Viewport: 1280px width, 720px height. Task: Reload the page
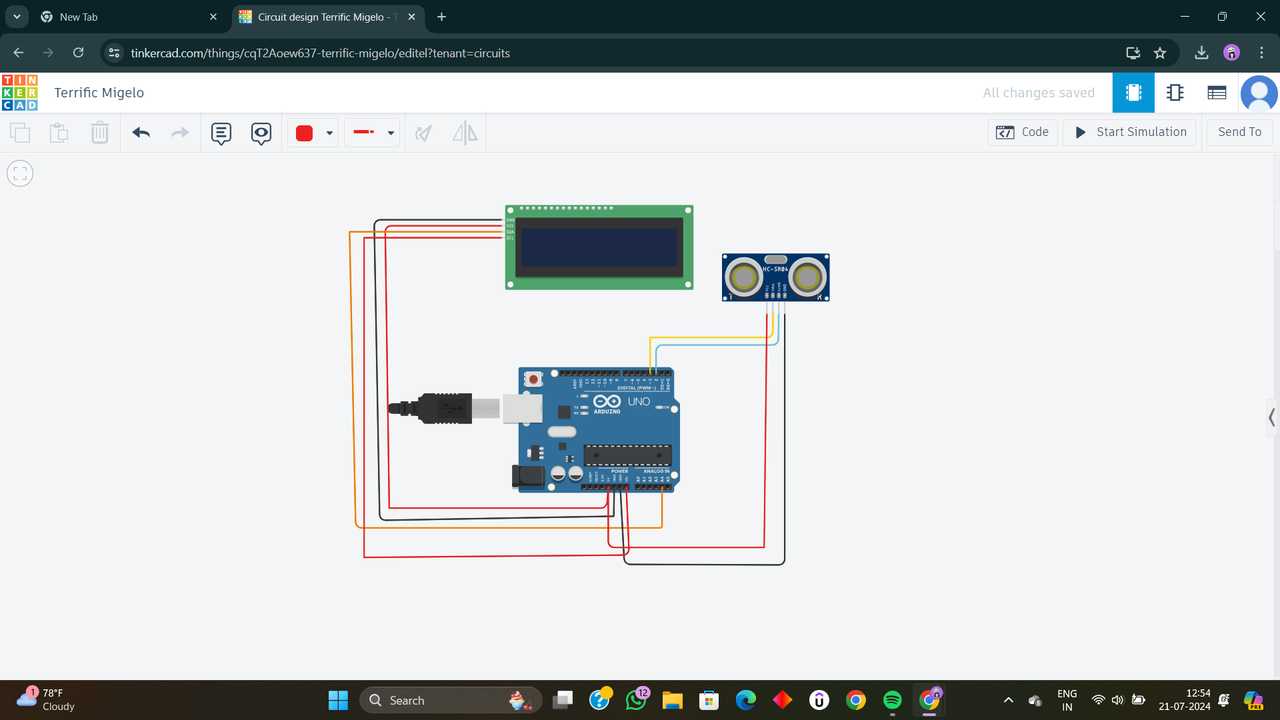(x=78, y=53)
